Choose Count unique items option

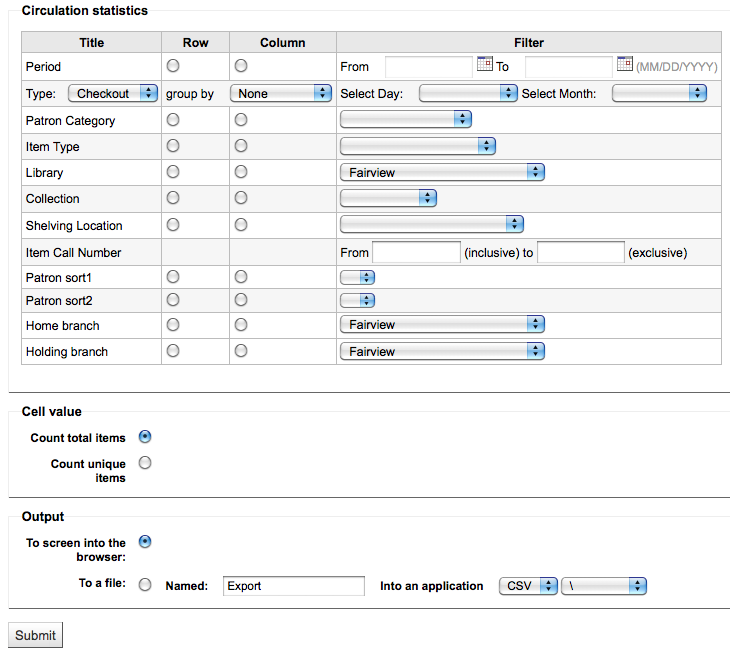tap(145, 463)
